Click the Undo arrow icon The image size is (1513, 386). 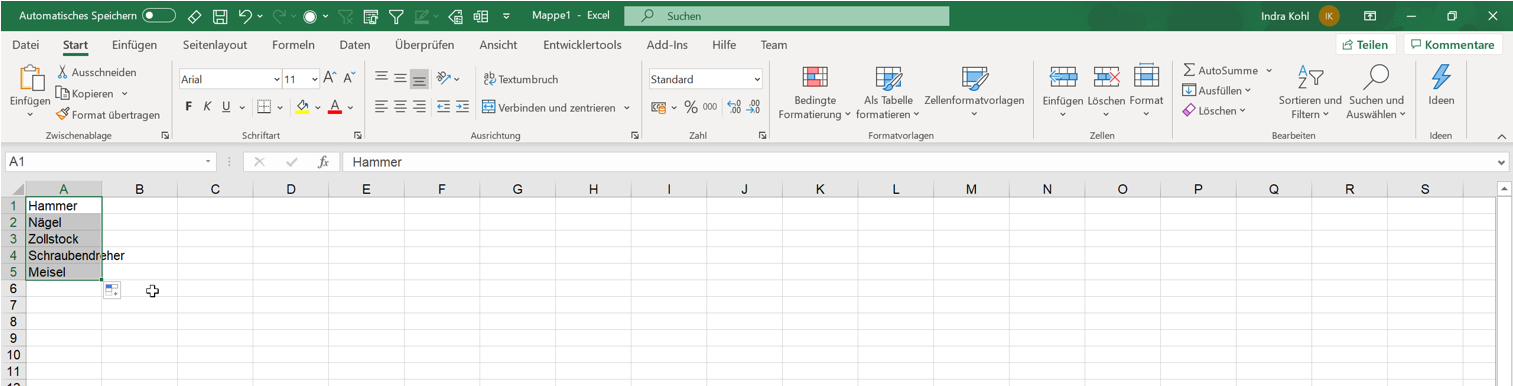(x=244, y=16)
